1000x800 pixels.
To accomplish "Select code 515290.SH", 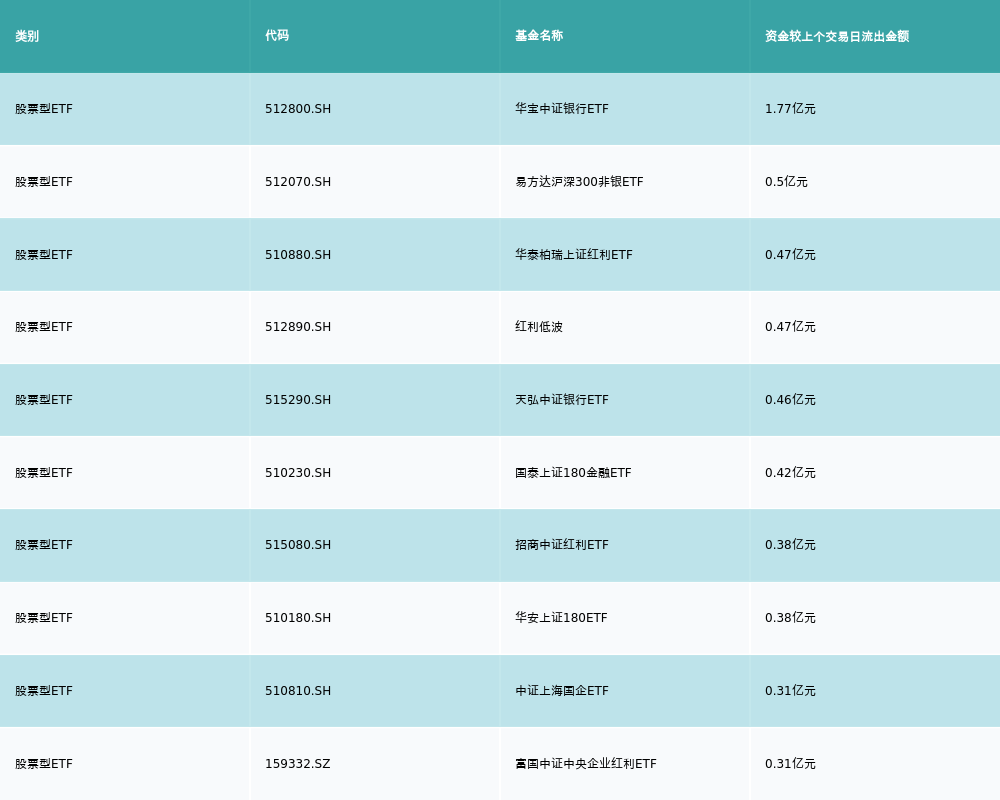I will click(x=298, y=400).
